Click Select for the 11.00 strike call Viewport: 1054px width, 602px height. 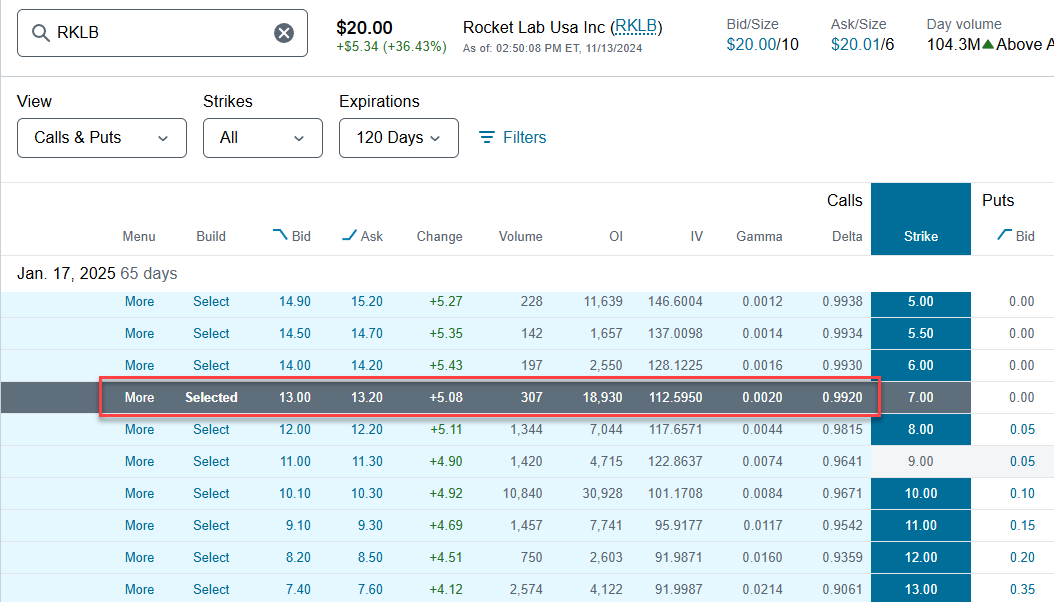pos(211,525)
